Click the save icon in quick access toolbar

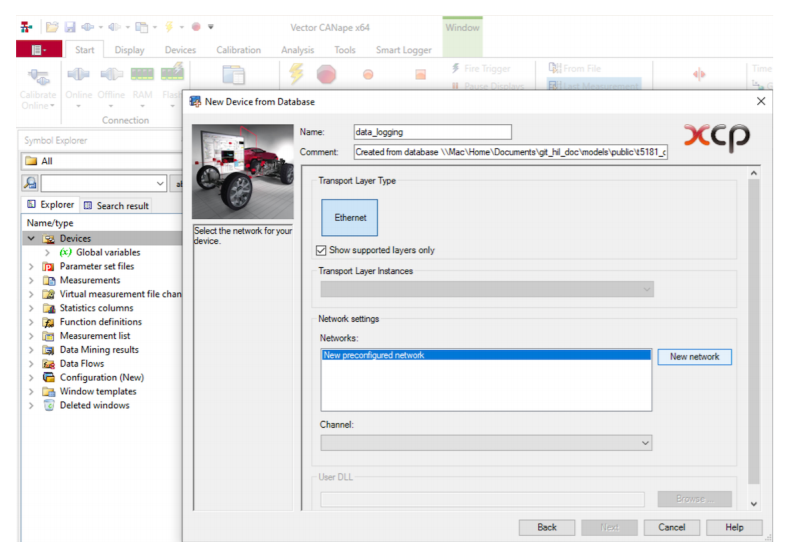point(70,27)
